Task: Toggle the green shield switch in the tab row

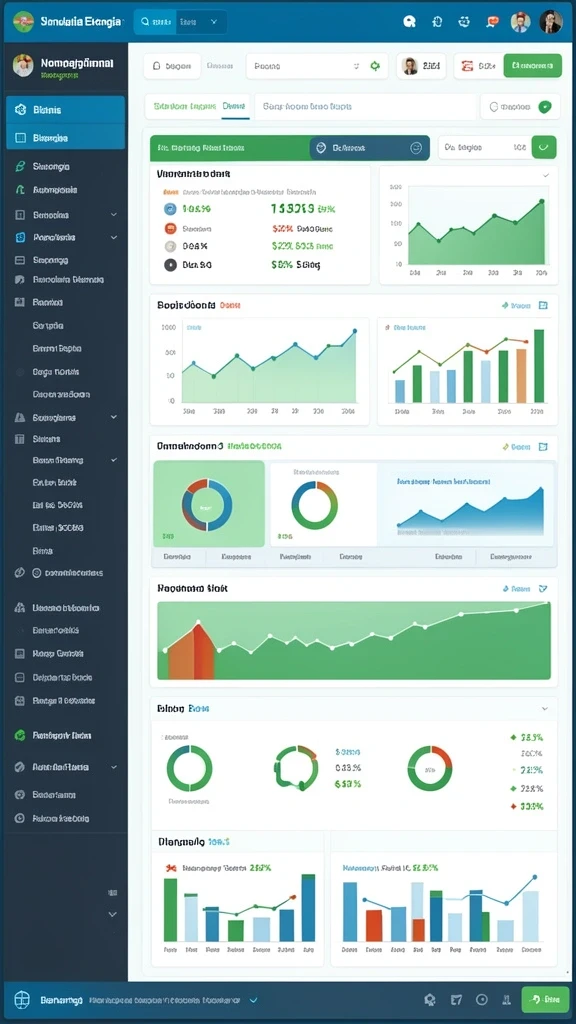Action: coord(544,106)
